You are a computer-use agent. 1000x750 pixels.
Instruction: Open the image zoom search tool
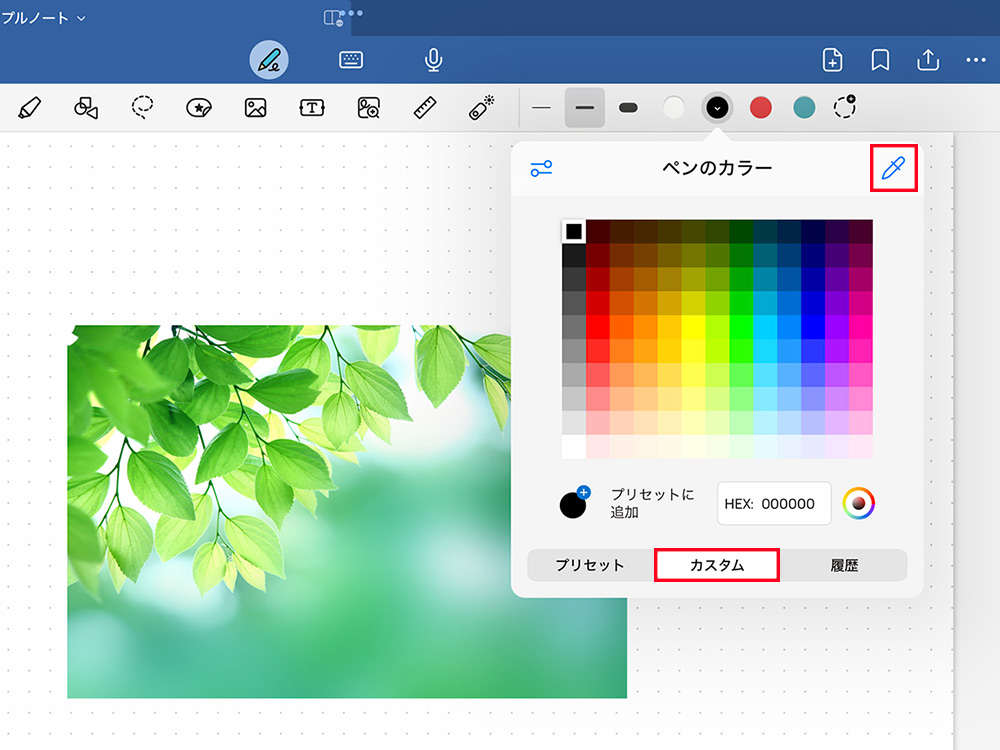click(369, 108)
